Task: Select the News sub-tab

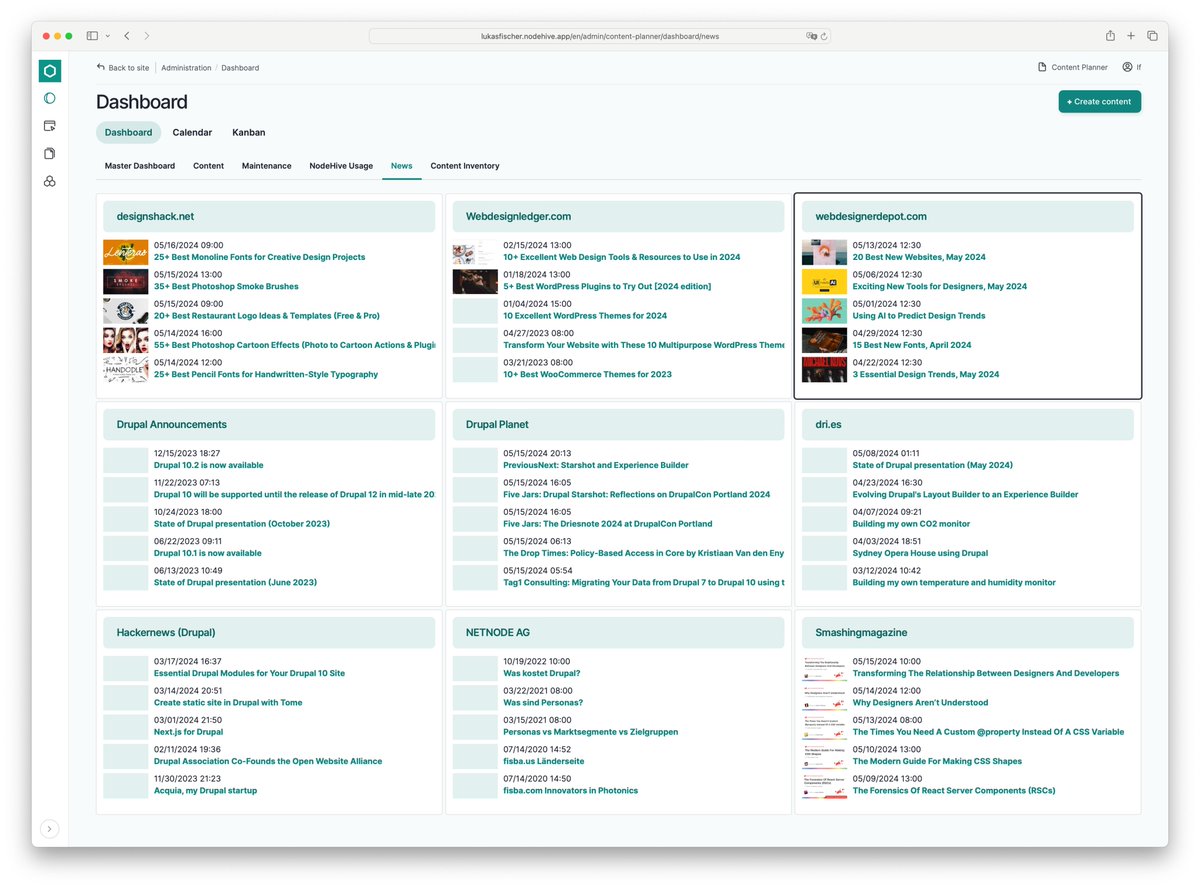Action: [402, 166]
